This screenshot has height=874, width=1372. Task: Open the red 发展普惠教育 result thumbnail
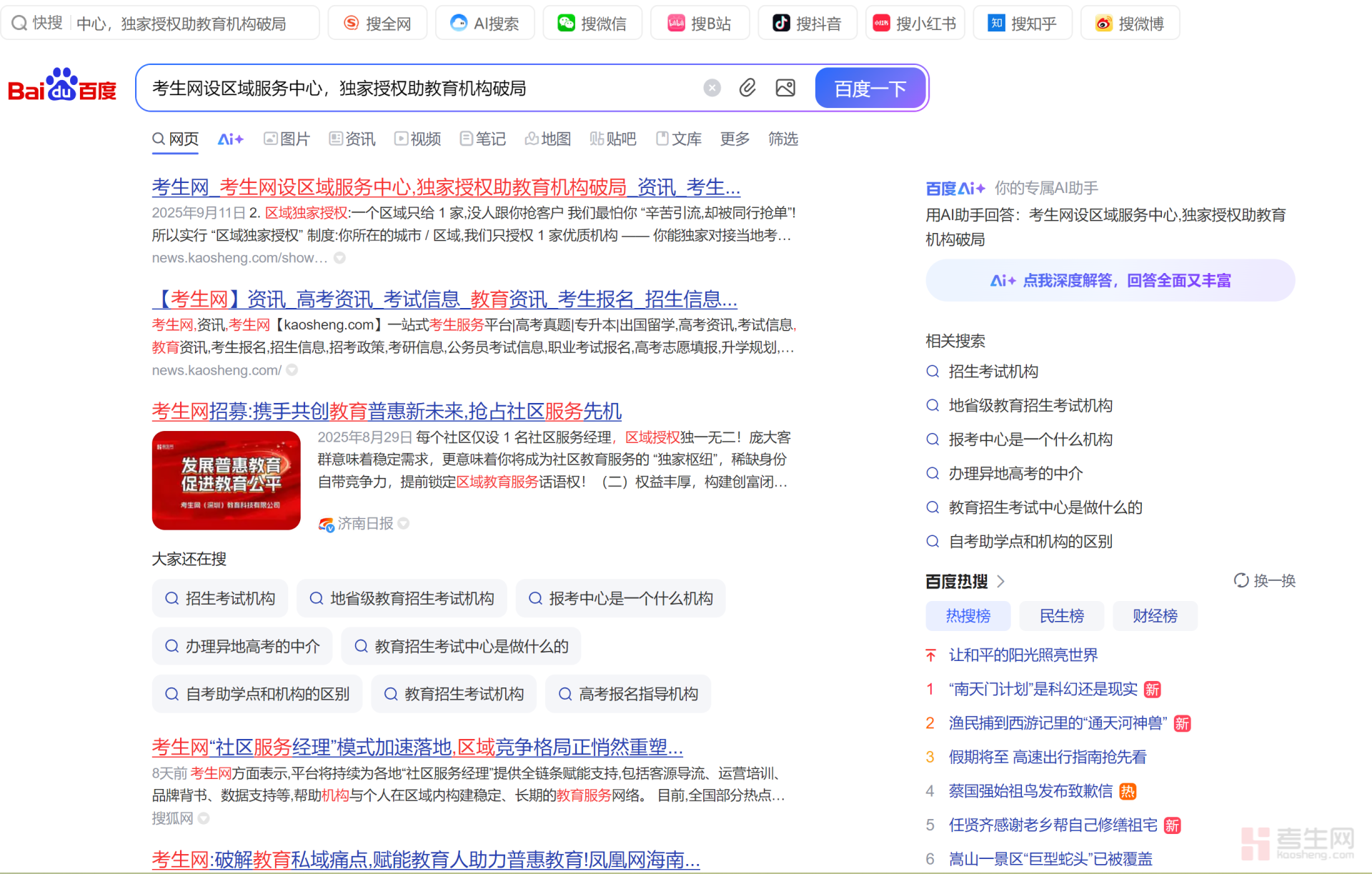226,480
